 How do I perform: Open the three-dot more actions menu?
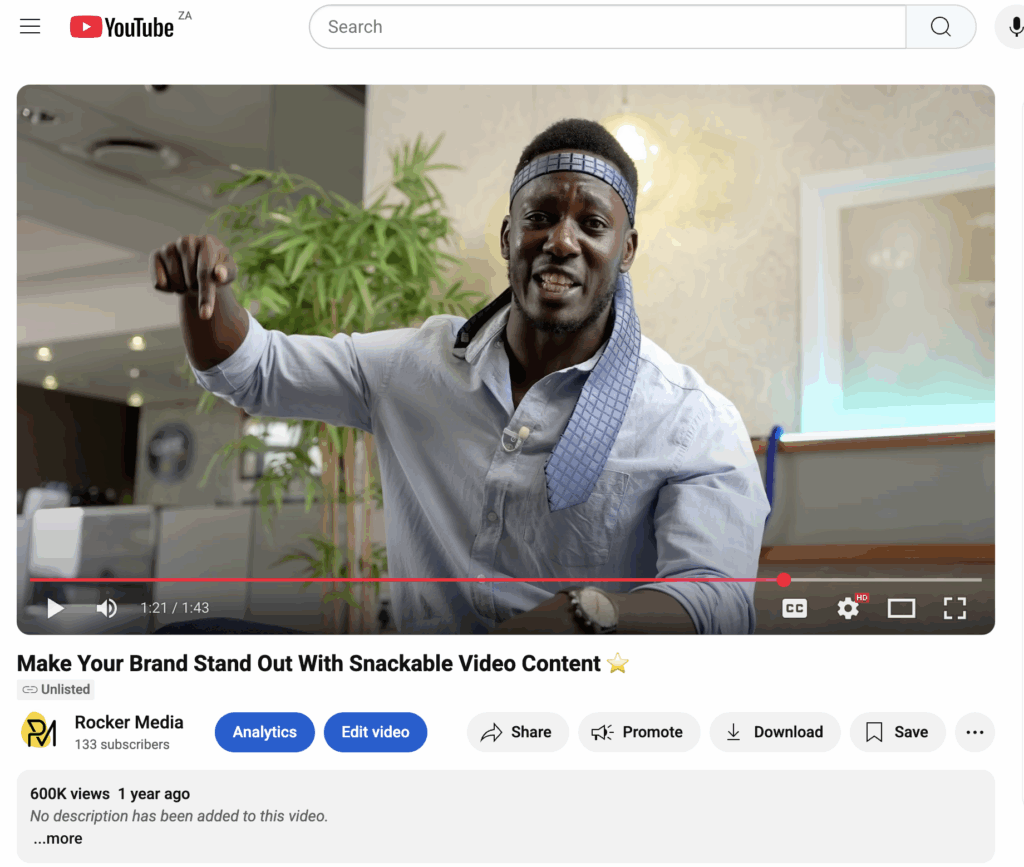click(974, 732)
